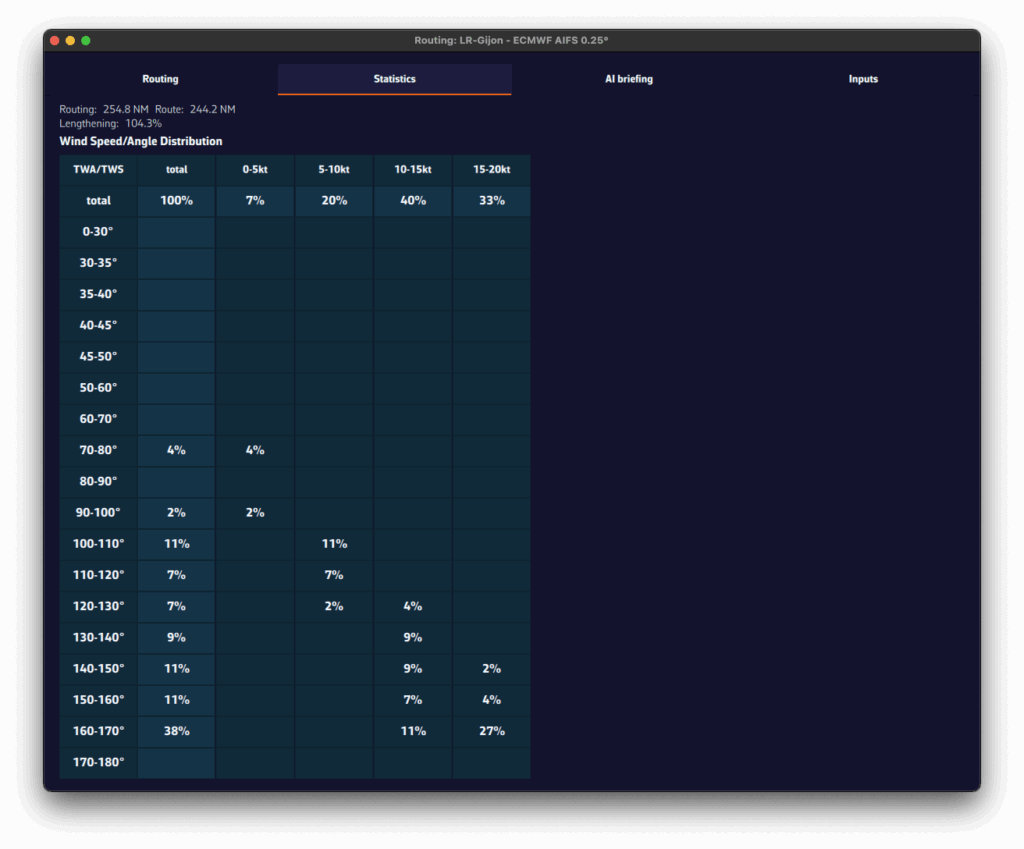This screenshot has width=1024, height=849.
Task: Click the 38% total cell
Action: (x=176, y=731)
